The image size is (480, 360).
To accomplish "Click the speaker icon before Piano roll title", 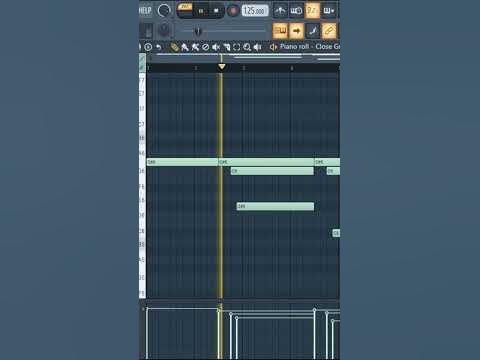I will (x=273, y=47).
